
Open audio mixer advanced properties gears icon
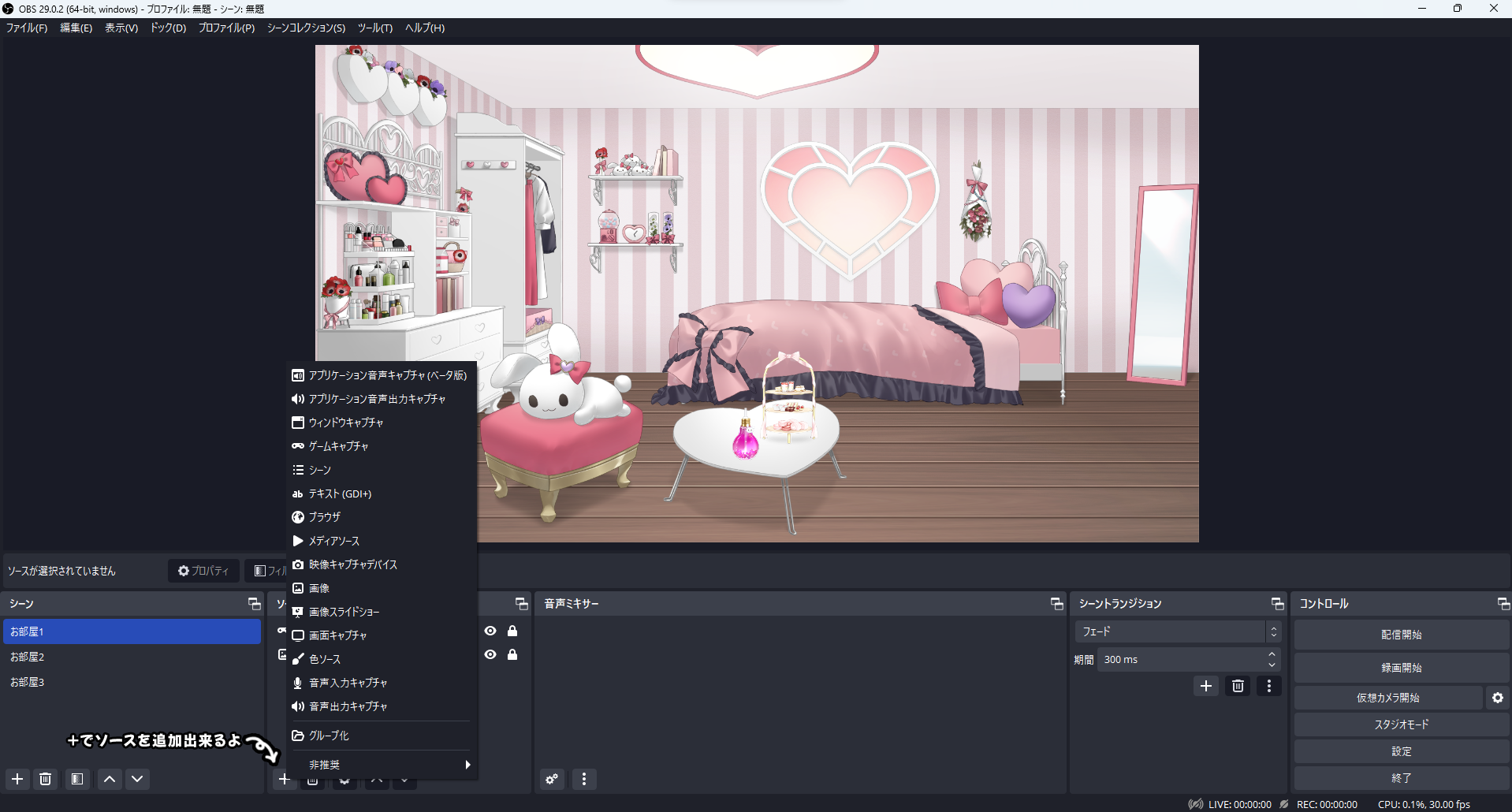pyautogui.click(x=552, y=779)
